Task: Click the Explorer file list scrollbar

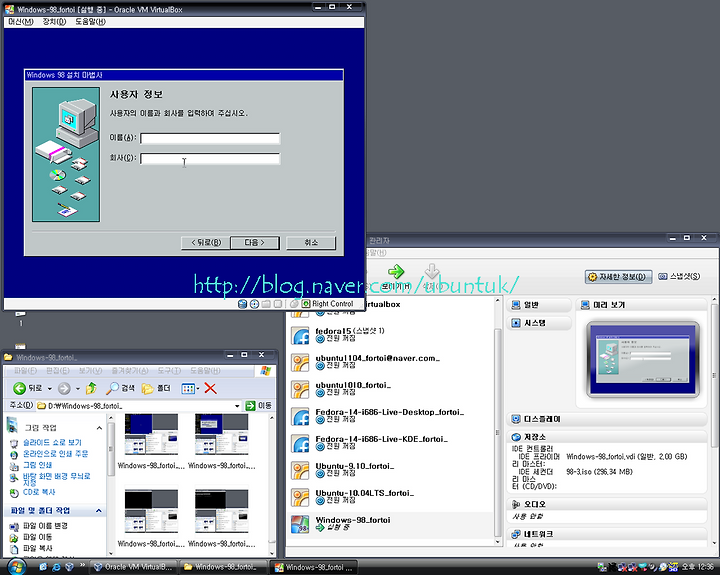Action: (x=272, y=485)
